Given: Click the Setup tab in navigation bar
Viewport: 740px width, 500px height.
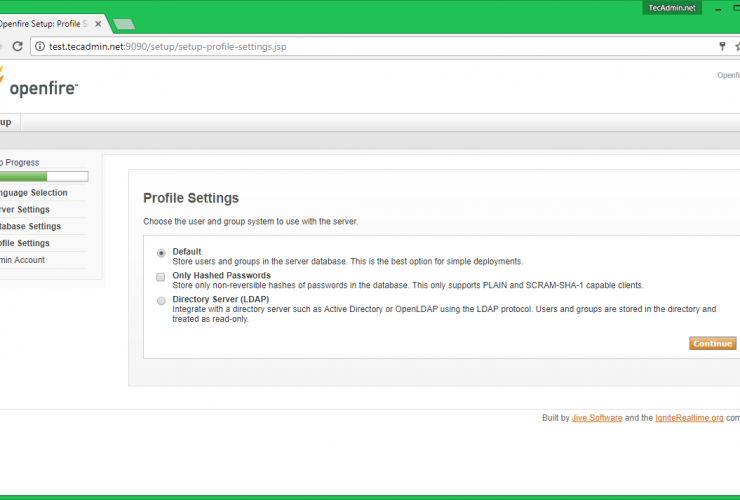Looking at the screenshot, I should (6, 122).
